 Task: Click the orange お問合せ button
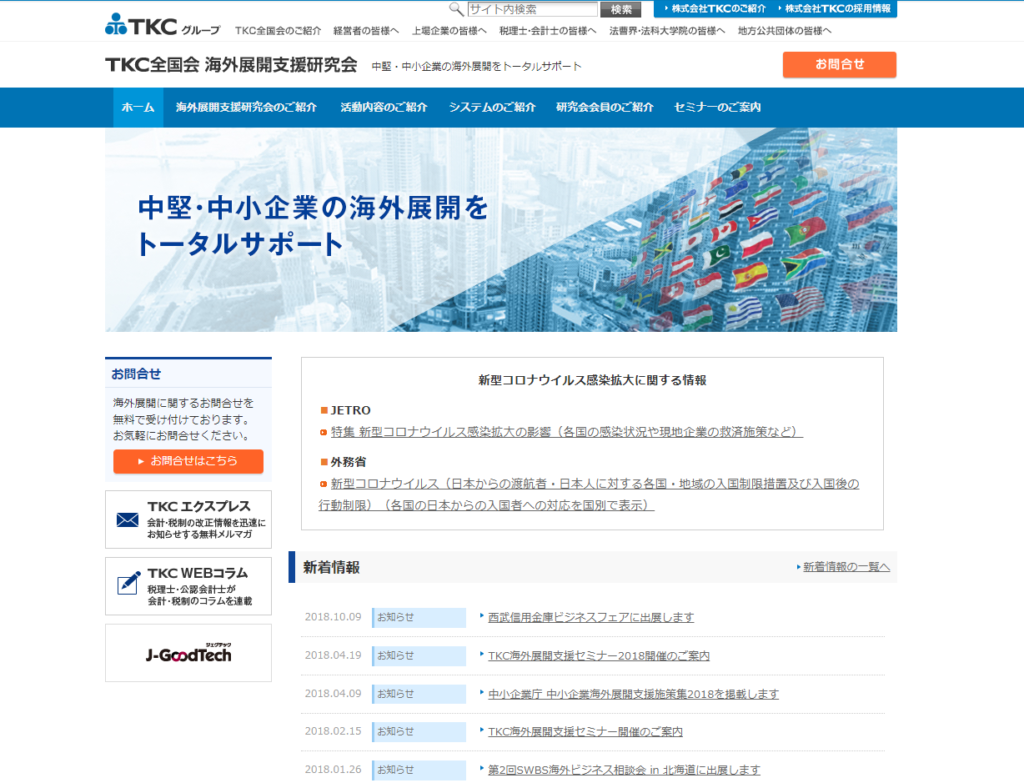pyautogui.click(x=839, y=64)
